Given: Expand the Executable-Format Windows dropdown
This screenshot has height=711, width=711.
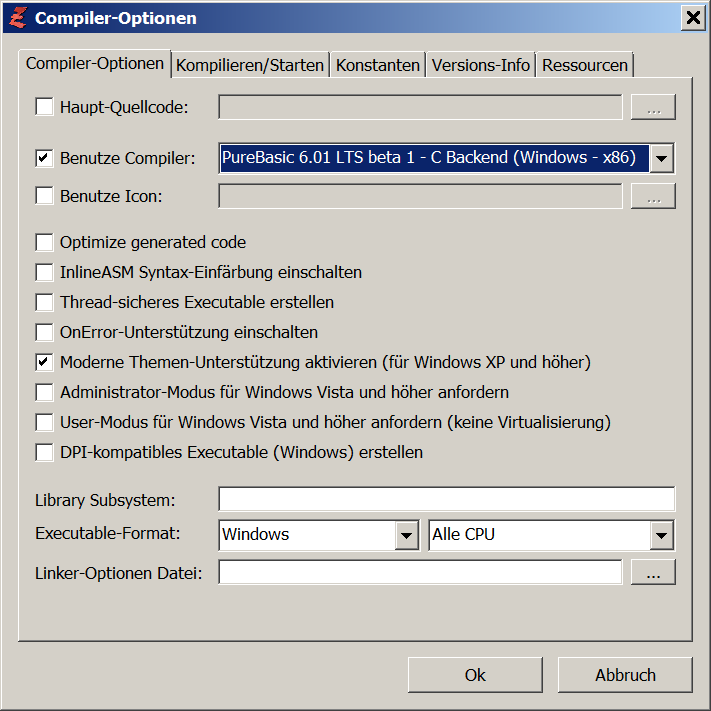Looking at the screenshot, I should tap(406, 535).
